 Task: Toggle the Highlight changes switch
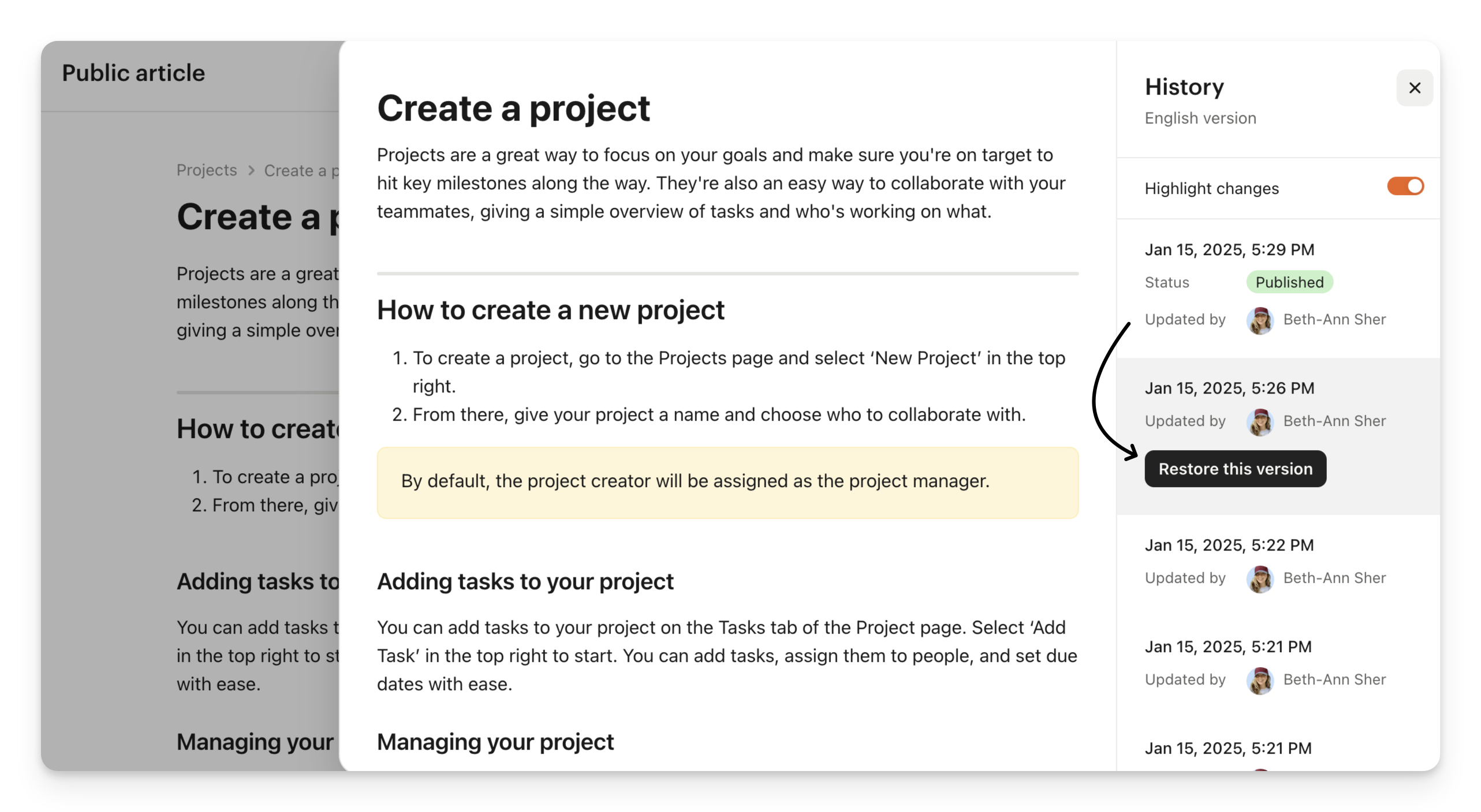(1405, 186)
